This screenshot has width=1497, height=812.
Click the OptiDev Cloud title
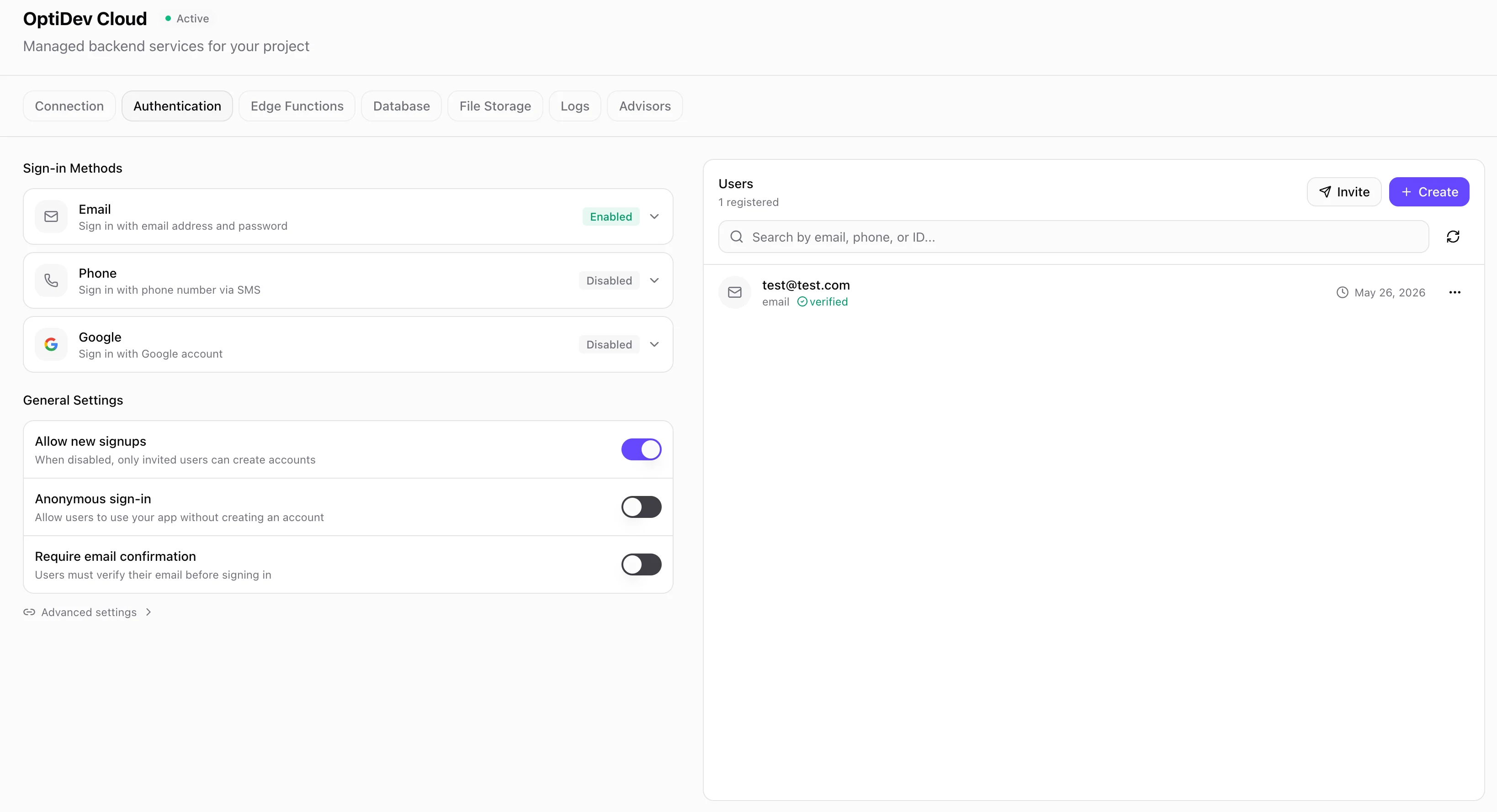(x=85, y=19)
